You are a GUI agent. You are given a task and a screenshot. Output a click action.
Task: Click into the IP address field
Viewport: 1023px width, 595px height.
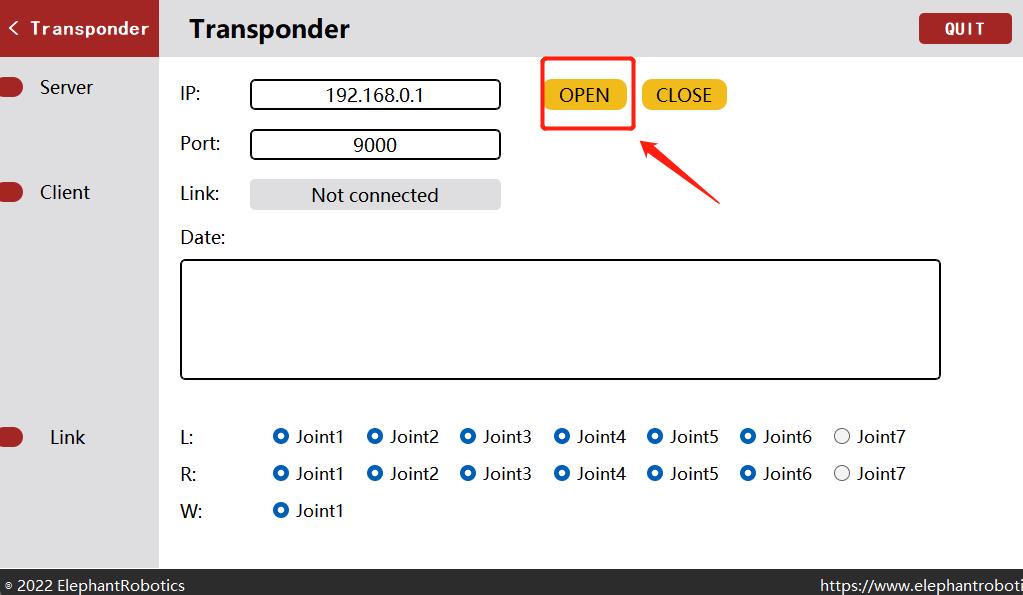click(x=375, y=95)
